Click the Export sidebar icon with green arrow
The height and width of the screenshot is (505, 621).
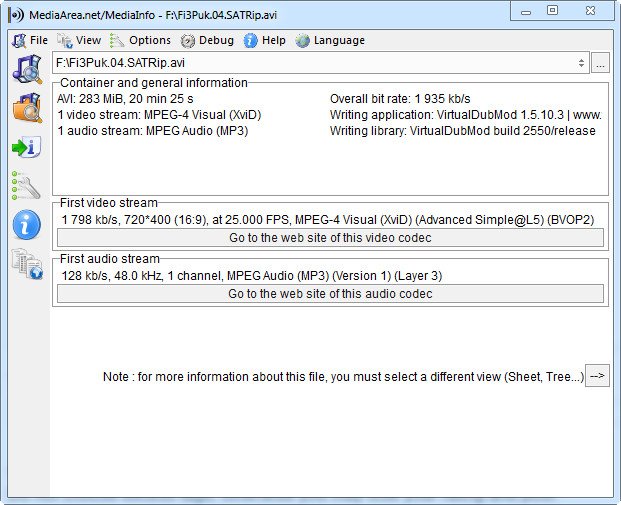(26, 148)
